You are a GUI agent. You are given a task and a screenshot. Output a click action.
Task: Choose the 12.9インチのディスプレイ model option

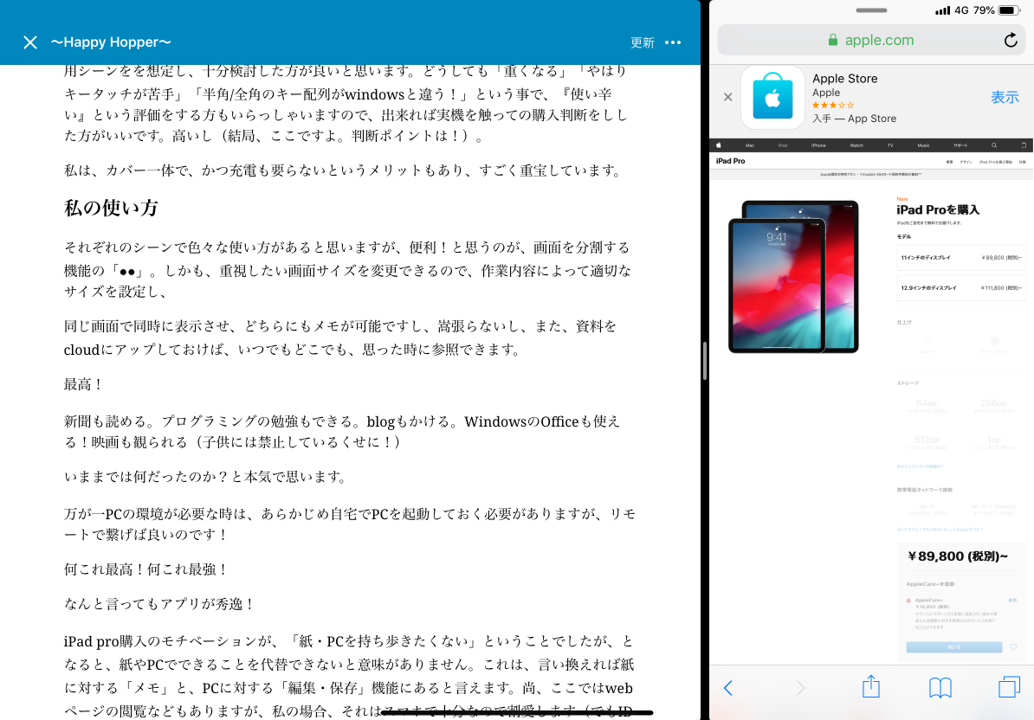960,287
